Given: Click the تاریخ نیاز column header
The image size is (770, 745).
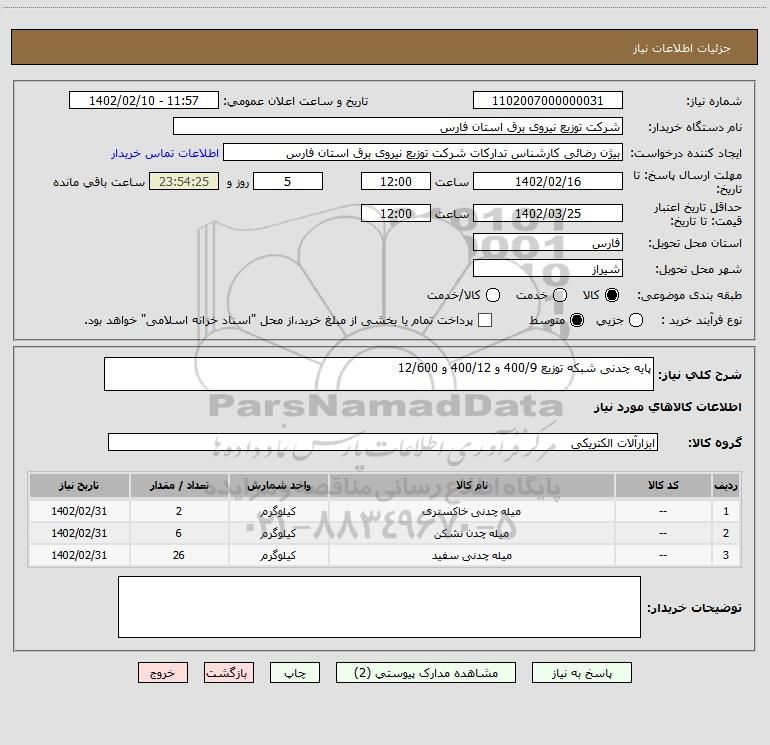Looking at the screenshot, I should click(79, 485).
